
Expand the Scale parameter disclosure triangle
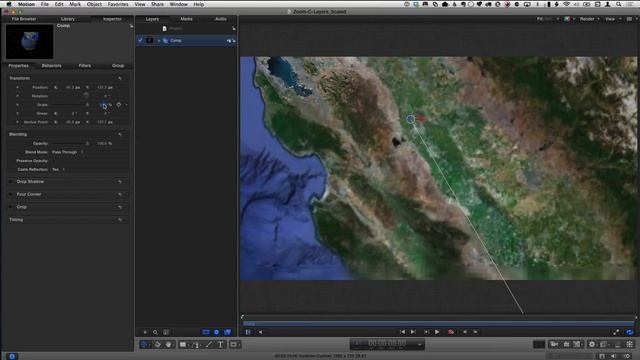(17, 105)
